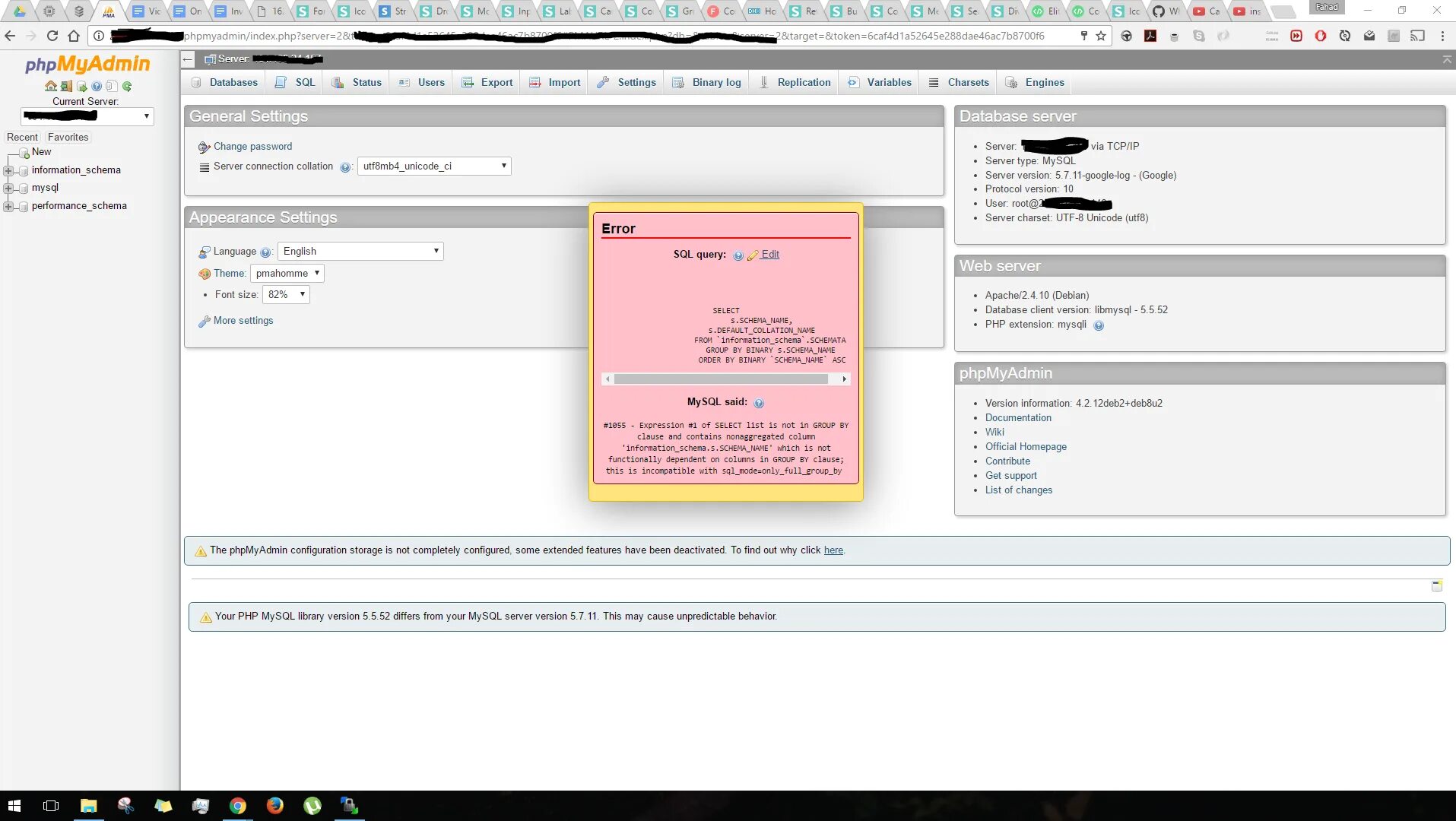Image resolution: width=1456 pixels, height=821 pixels.
Task: Open the Adobe Acrobat extension icon
Action: pos(1150,36)
